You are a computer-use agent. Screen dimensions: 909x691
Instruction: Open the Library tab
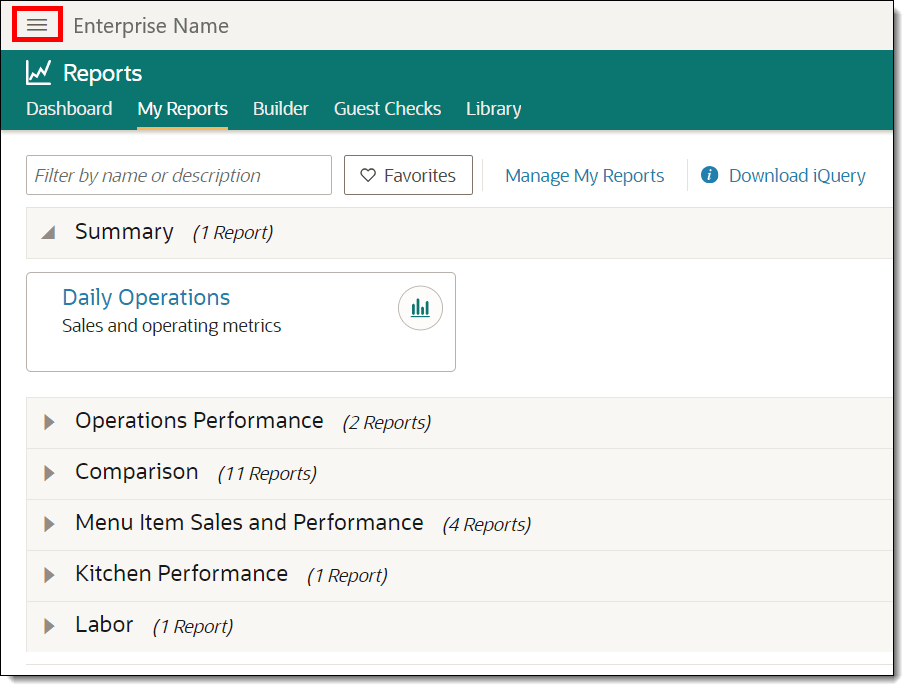(493, 109)
